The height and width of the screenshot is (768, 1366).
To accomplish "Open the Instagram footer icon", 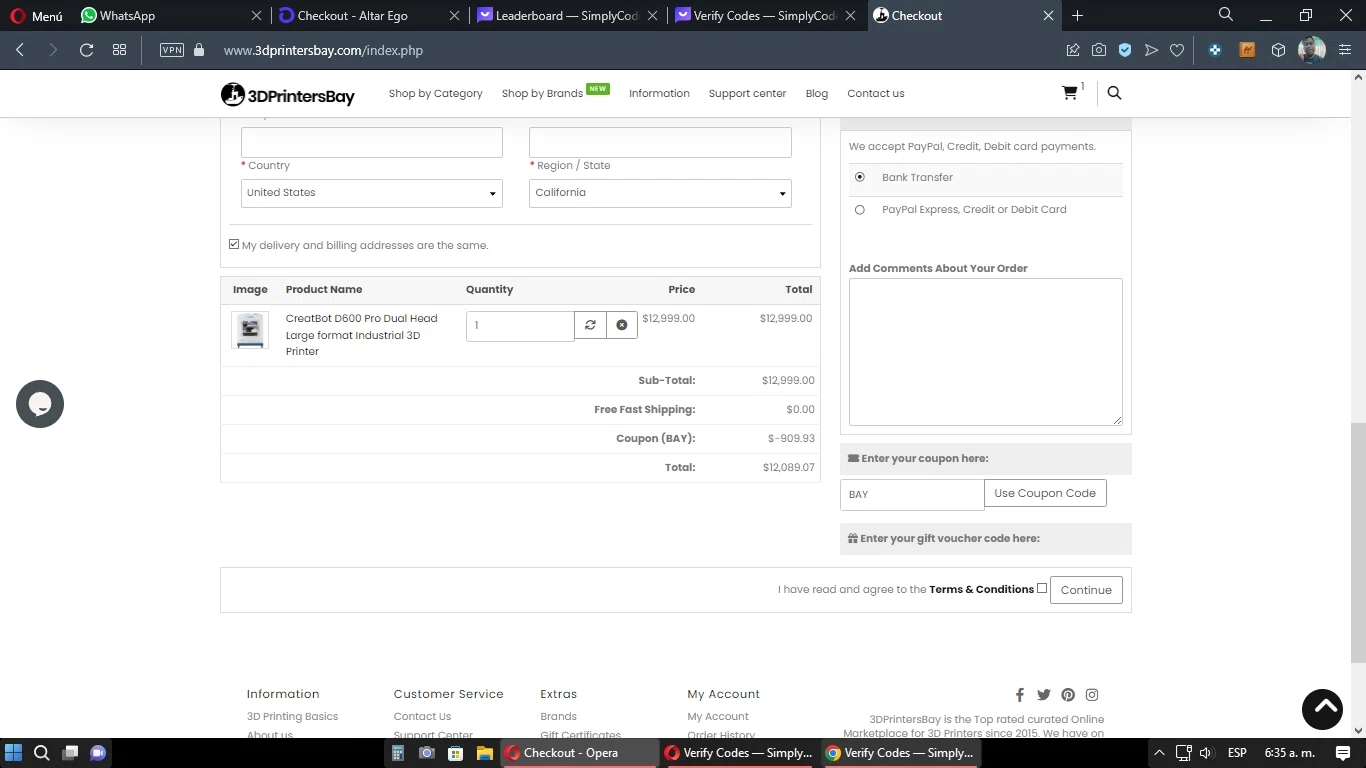I will [x=1092, y=695].
